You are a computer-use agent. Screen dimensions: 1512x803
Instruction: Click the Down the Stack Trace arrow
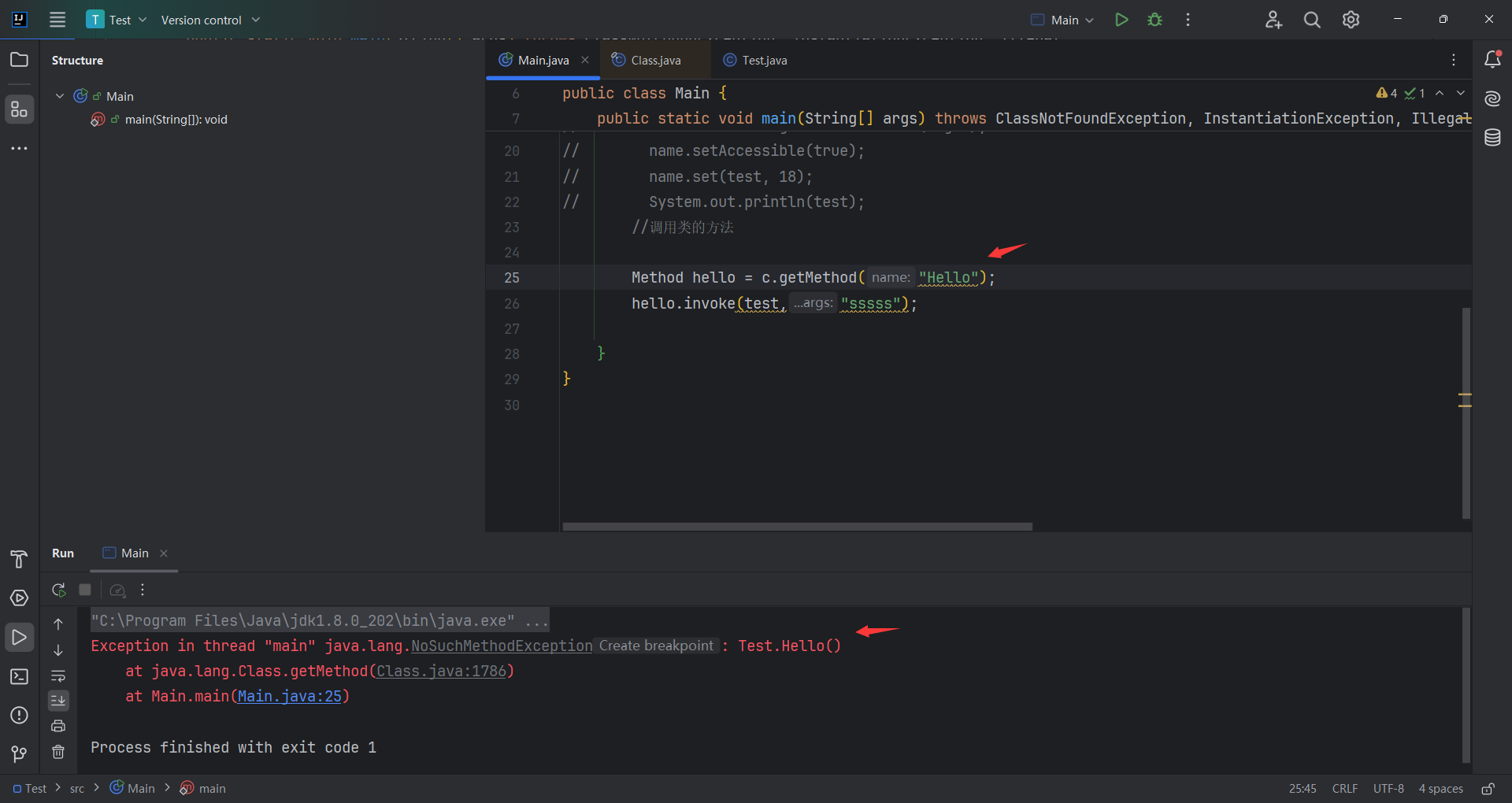(x=58, y=650)
